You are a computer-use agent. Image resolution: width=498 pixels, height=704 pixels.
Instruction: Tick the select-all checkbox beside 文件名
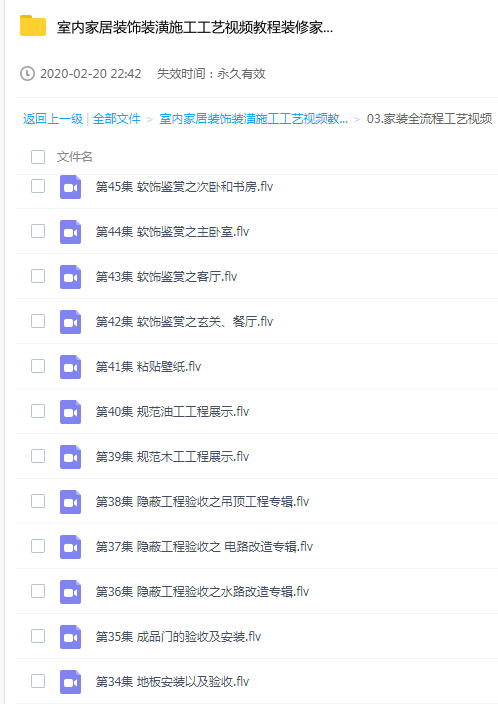point(38,157)
